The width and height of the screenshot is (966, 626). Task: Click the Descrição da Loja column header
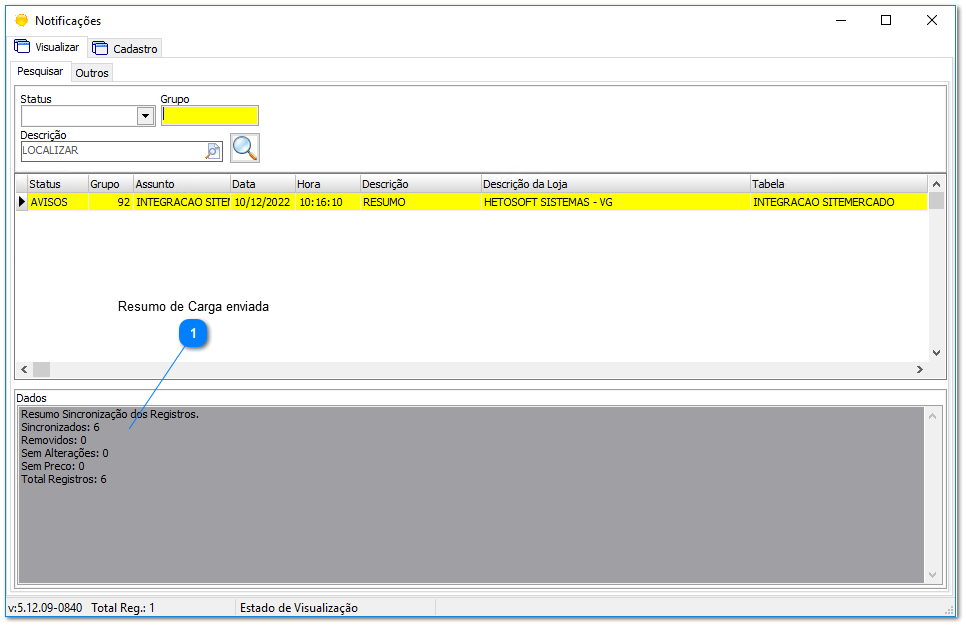click(x=614, y=184)
